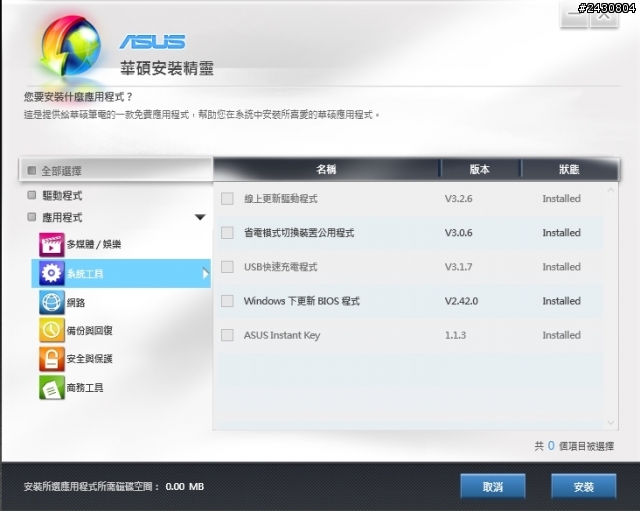
Task: Open the 多媒體 / 娛樂 category
Action: [x=94, y=244]
